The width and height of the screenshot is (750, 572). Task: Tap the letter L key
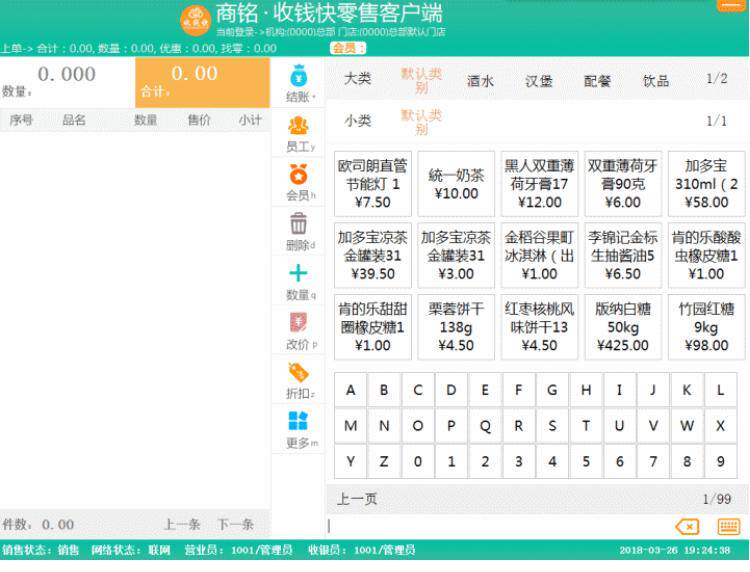point(720,390)
